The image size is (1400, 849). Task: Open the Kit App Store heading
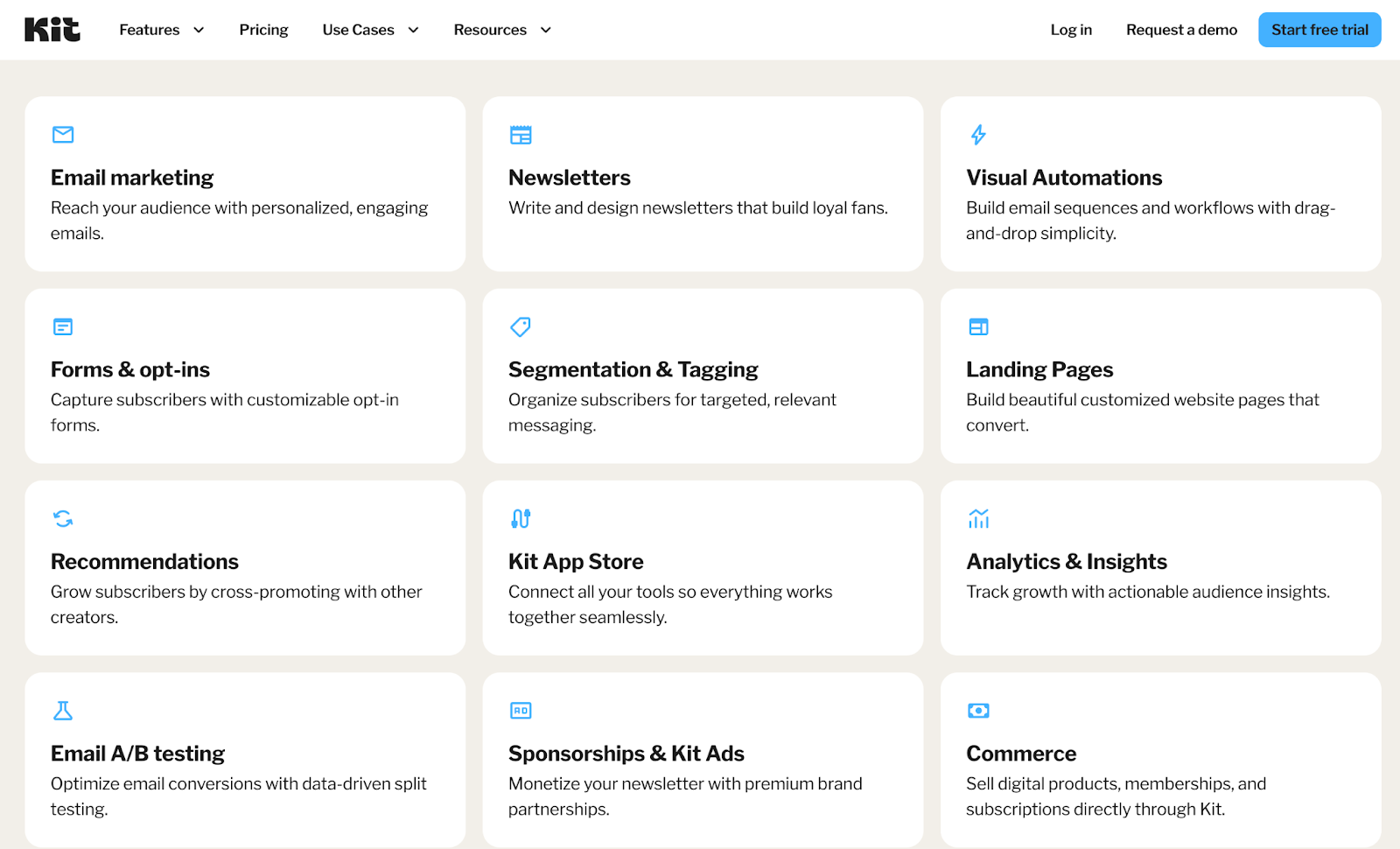point(576,561)
